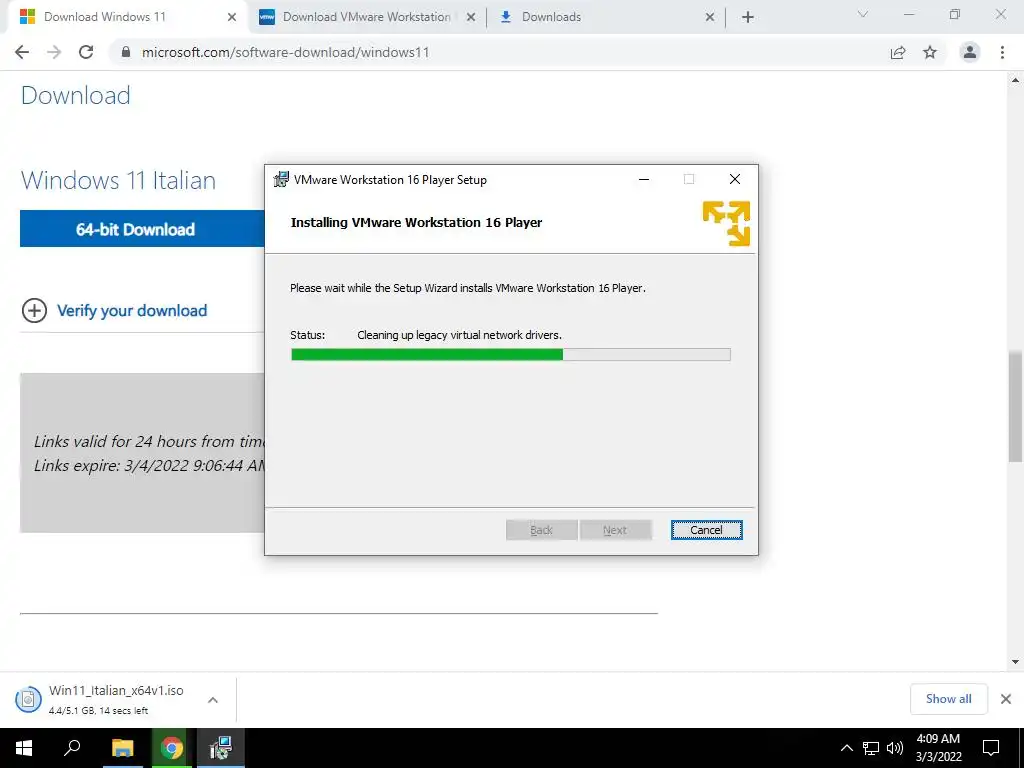Image resolution: width=1024 pixels, height=768 pixels.
Task: Click the Installing VMware Workstation 16 Player heading
Action: pos(416,223)
